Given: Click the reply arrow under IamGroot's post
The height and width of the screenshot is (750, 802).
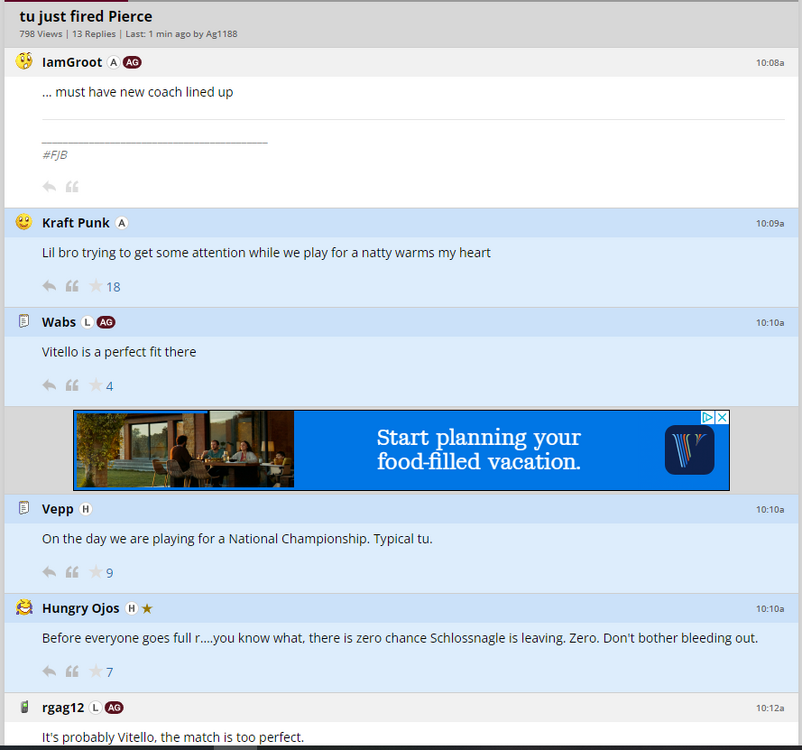Looking at the screenshot, I should point(49,187).
